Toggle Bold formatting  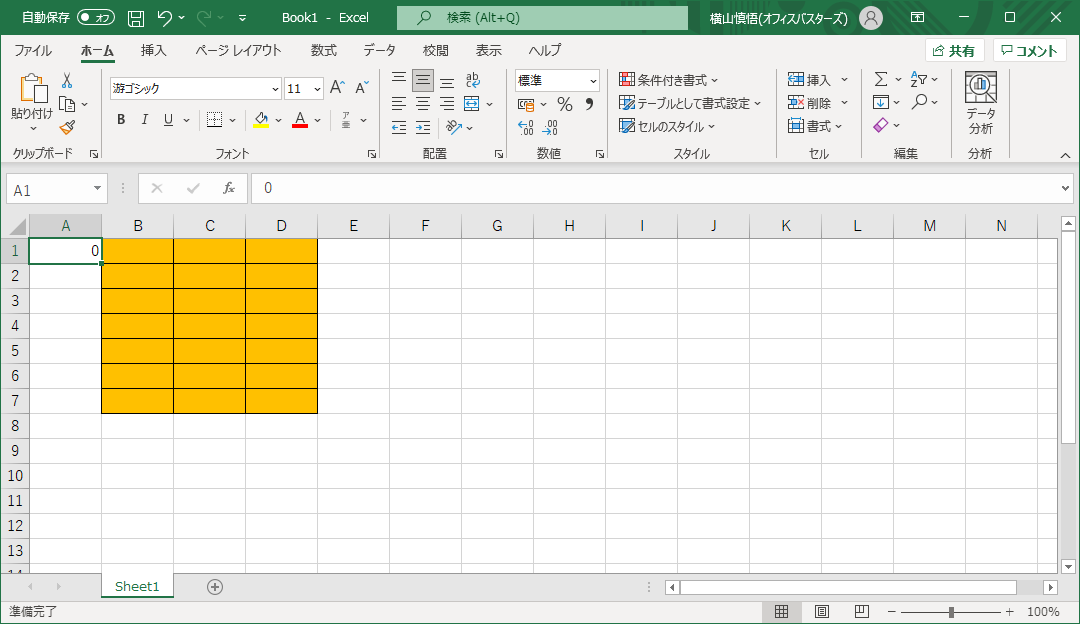click(121, 120)
